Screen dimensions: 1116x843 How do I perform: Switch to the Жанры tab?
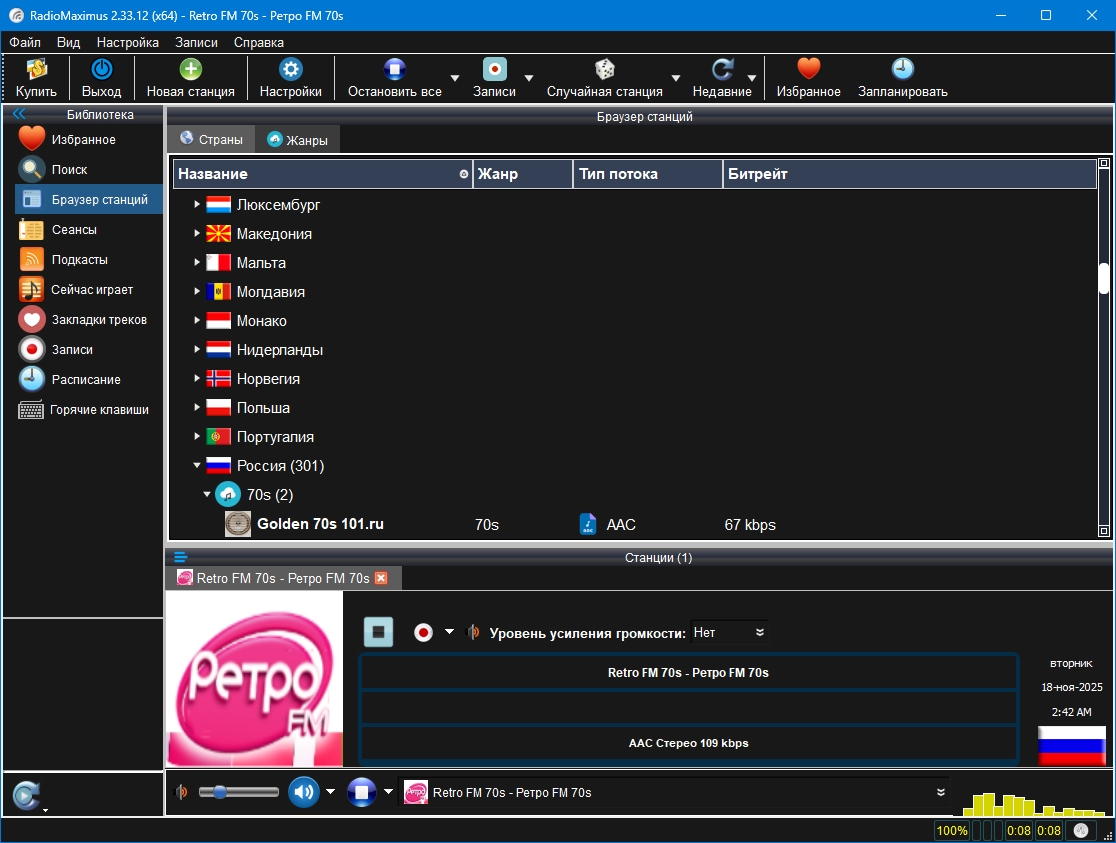pyautogui.click(x=298, y=140)
